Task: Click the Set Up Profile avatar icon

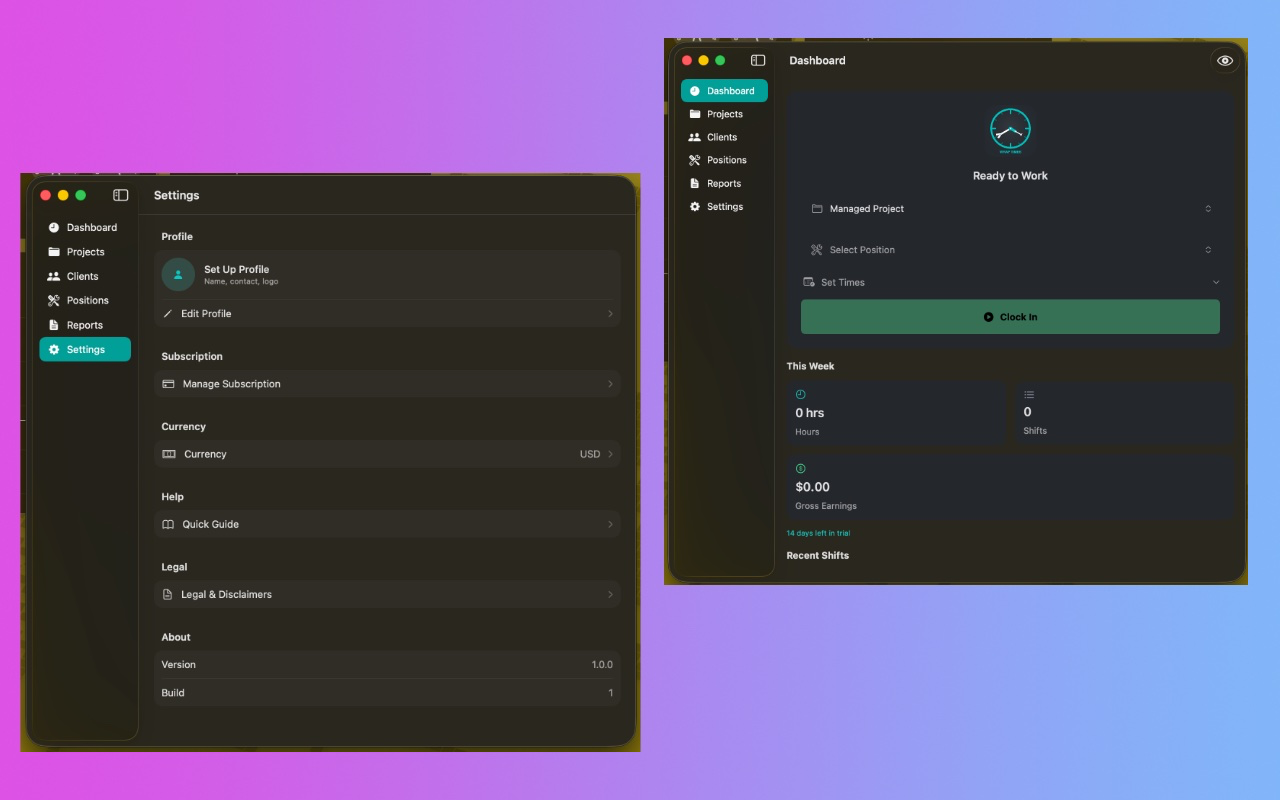Action: [x=178, y=274]
